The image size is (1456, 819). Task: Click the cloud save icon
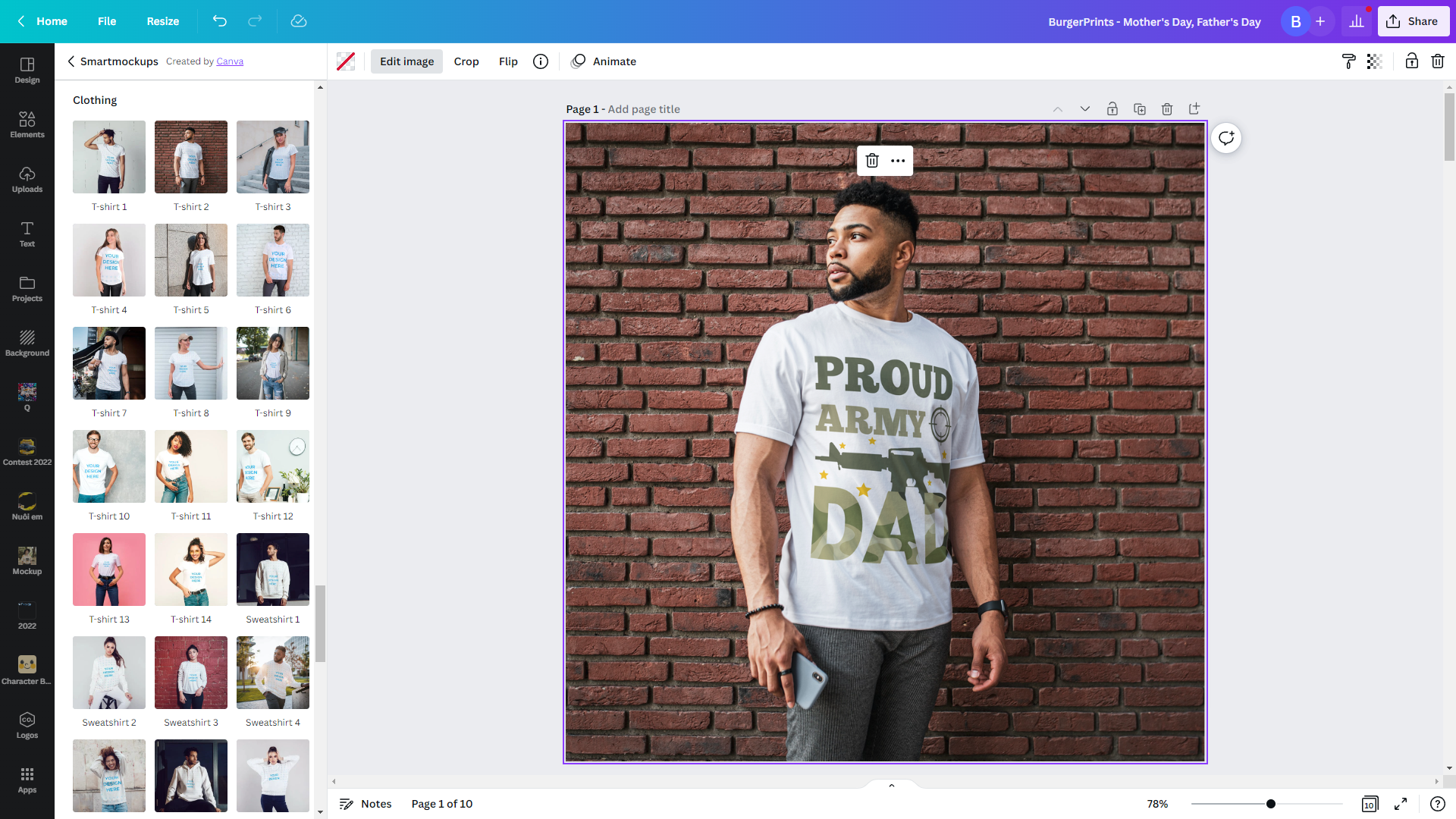click(297, 21)
